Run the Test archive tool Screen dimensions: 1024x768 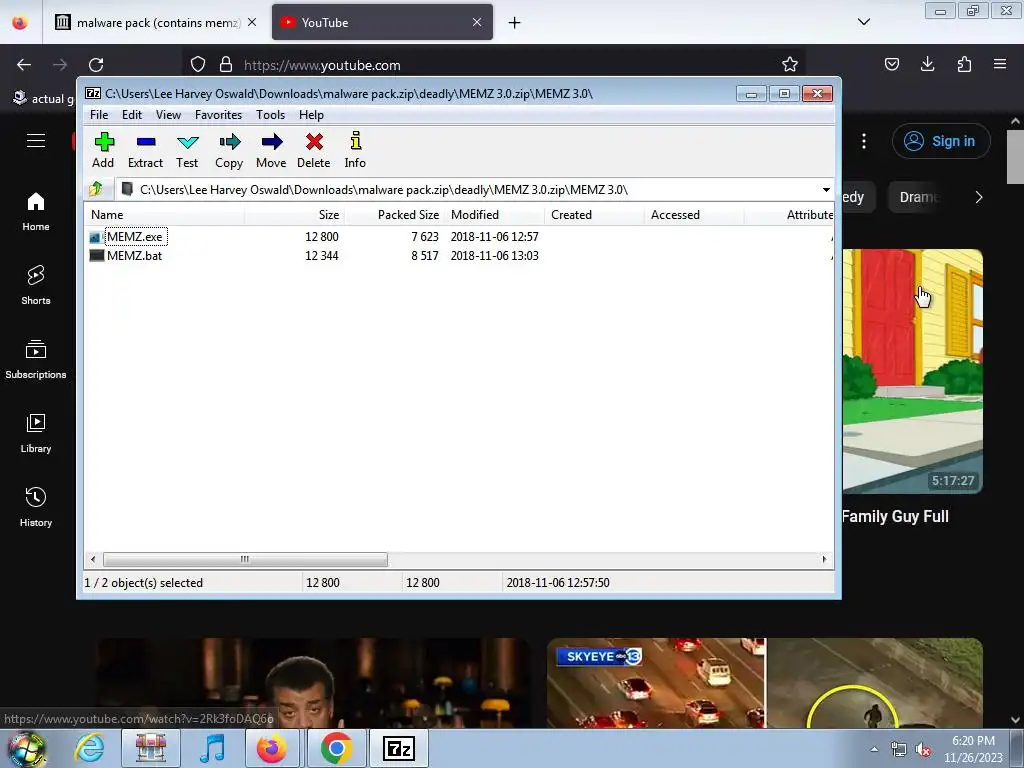click(x=187, y=151)
